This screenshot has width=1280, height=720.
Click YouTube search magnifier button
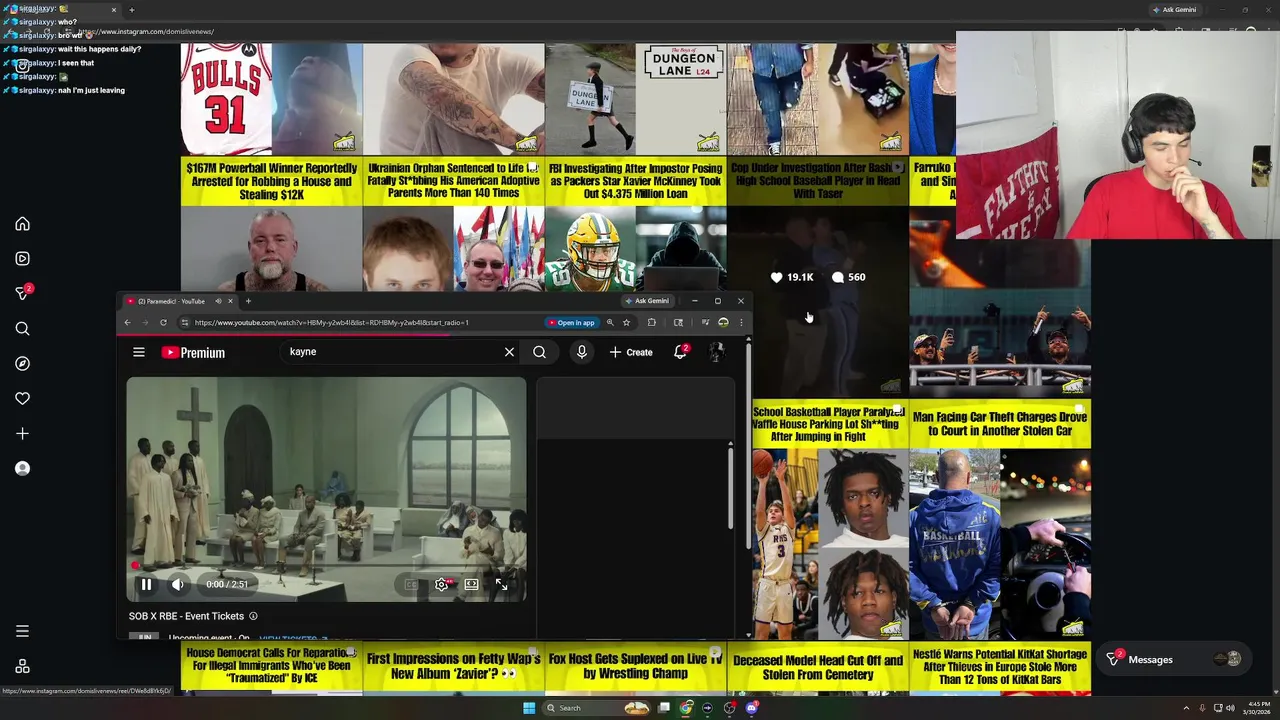(x=539, y=352)
